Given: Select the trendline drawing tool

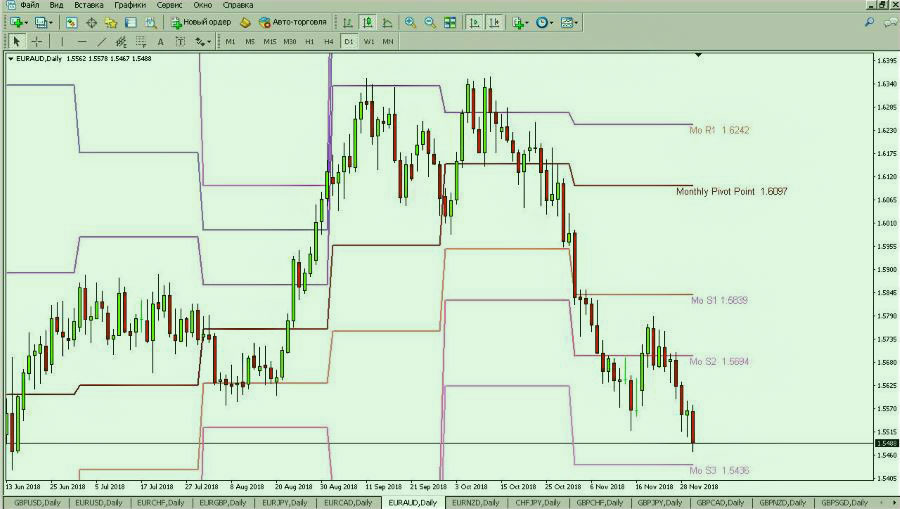Looking at the screenshot, I should [x=101, y=41].
